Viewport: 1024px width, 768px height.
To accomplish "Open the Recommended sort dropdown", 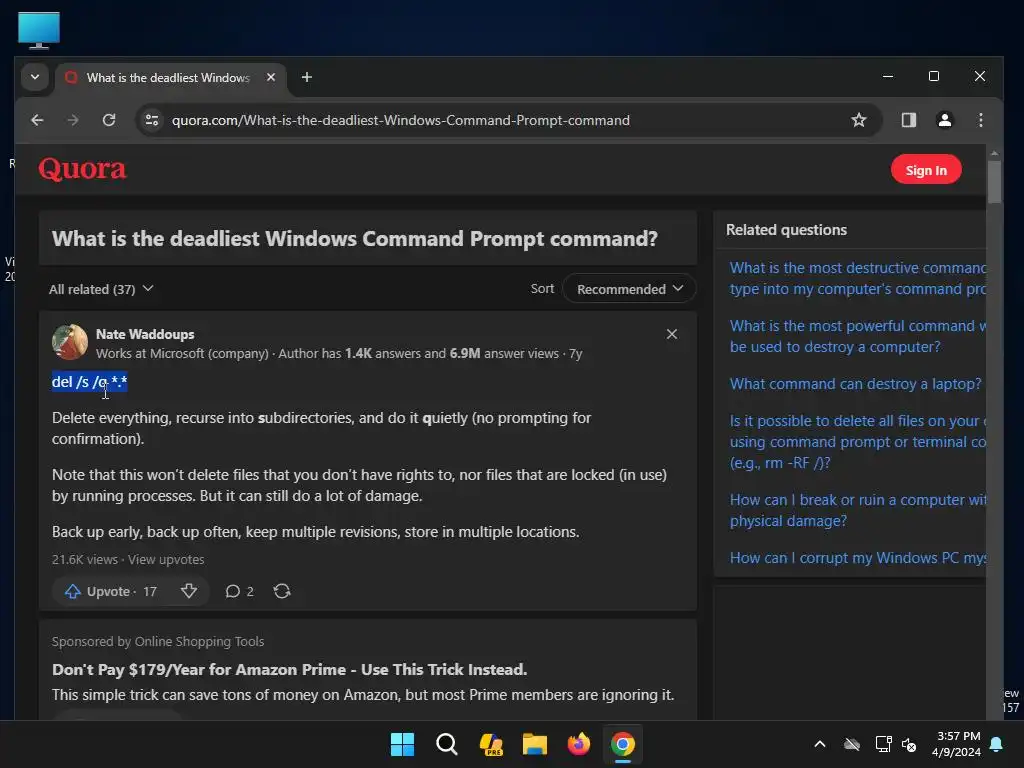I will pos(628,289).
